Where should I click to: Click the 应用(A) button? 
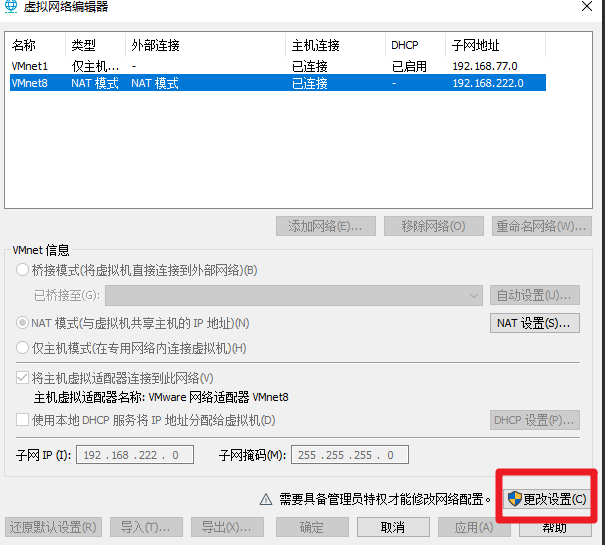pos(474,527)
